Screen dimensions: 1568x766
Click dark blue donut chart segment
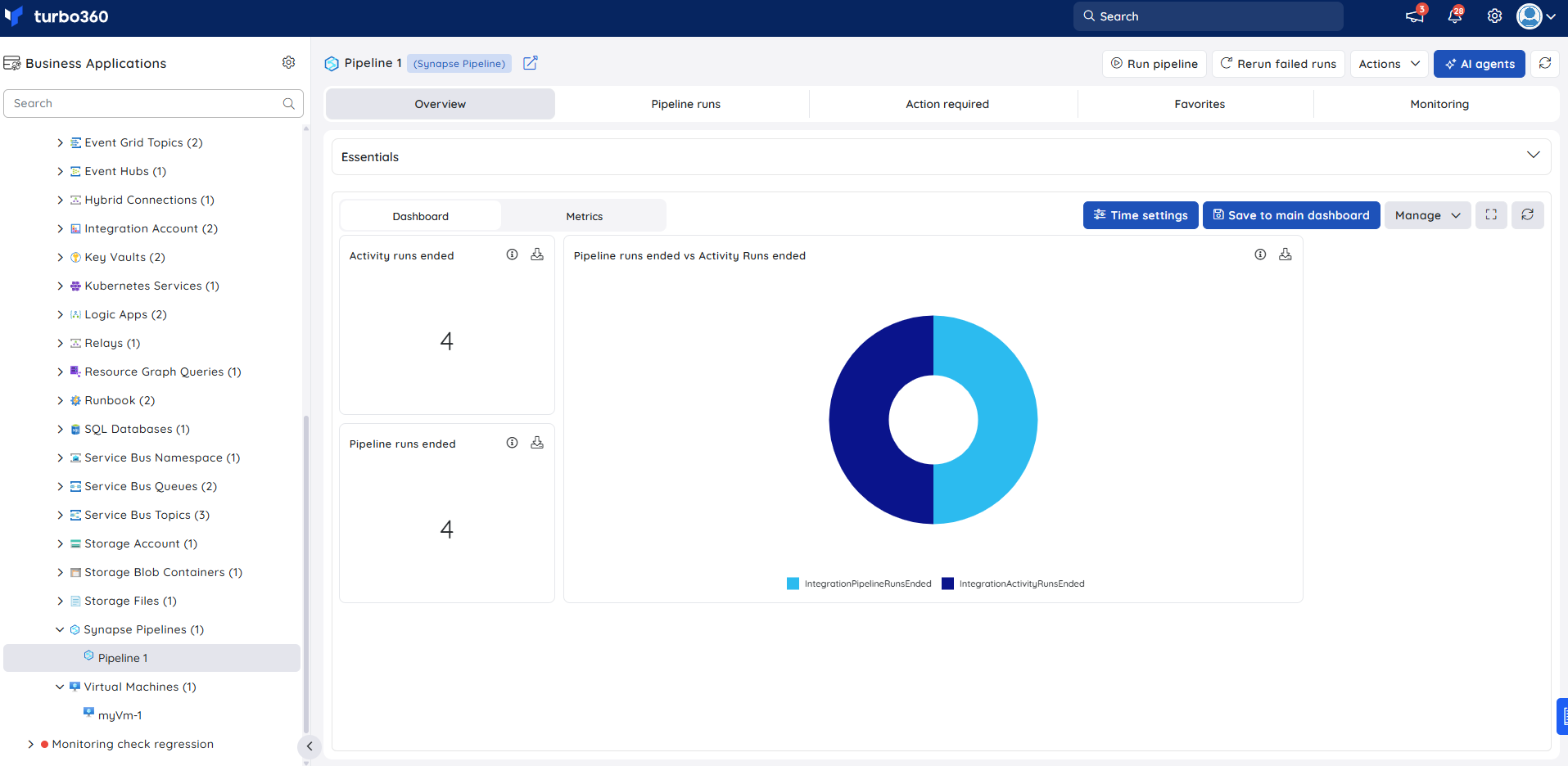860,420
